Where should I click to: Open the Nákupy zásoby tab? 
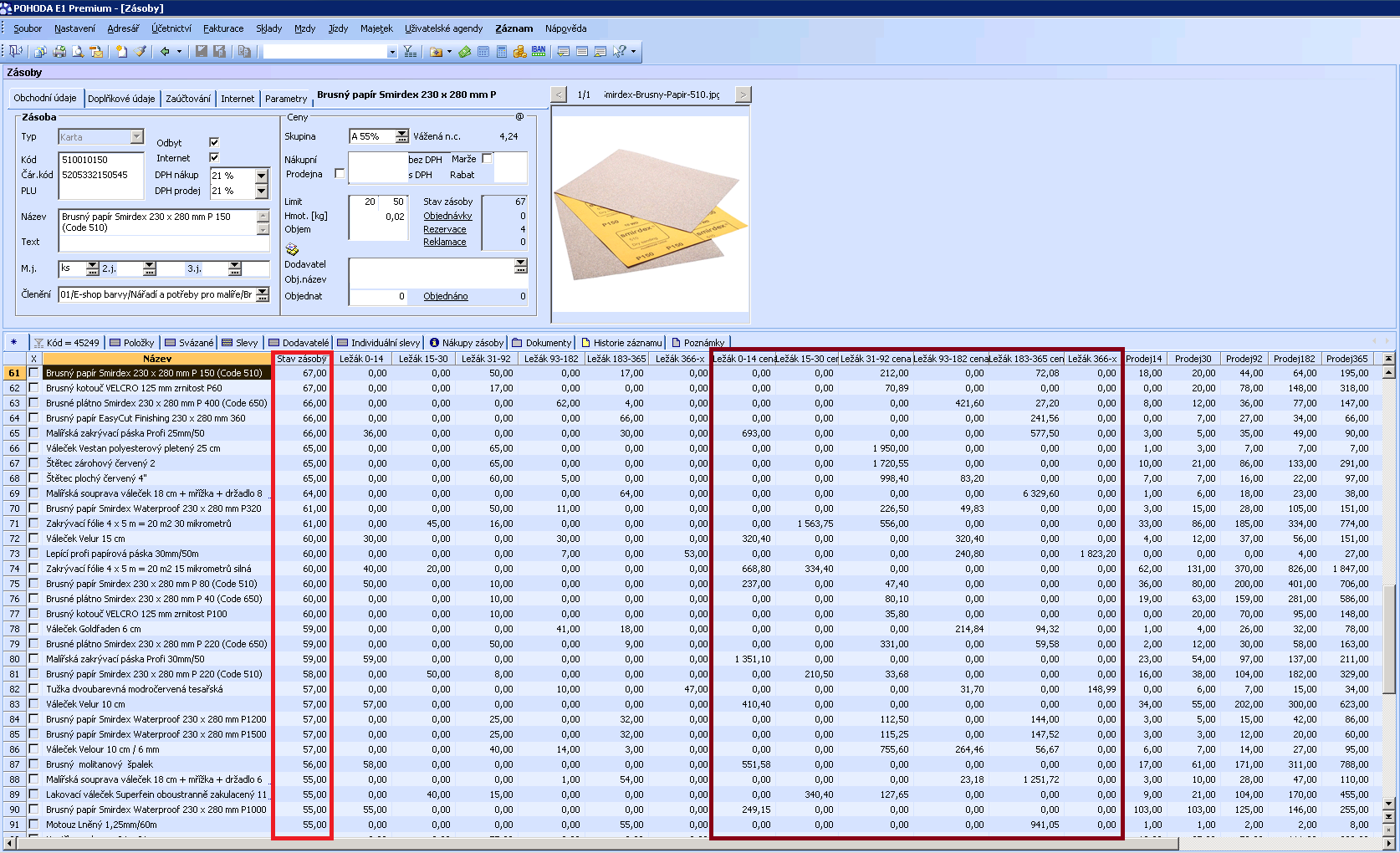(467, 342)
